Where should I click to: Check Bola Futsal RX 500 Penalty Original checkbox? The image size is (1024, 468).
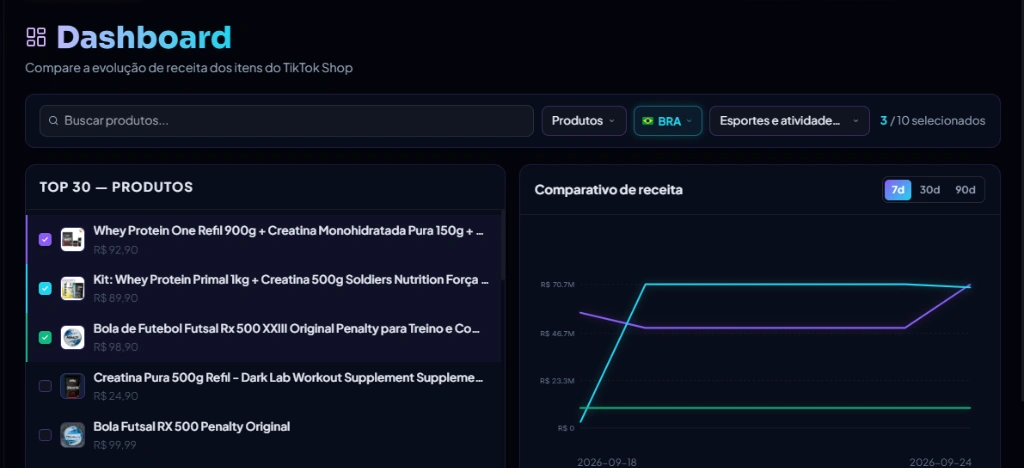45,435
